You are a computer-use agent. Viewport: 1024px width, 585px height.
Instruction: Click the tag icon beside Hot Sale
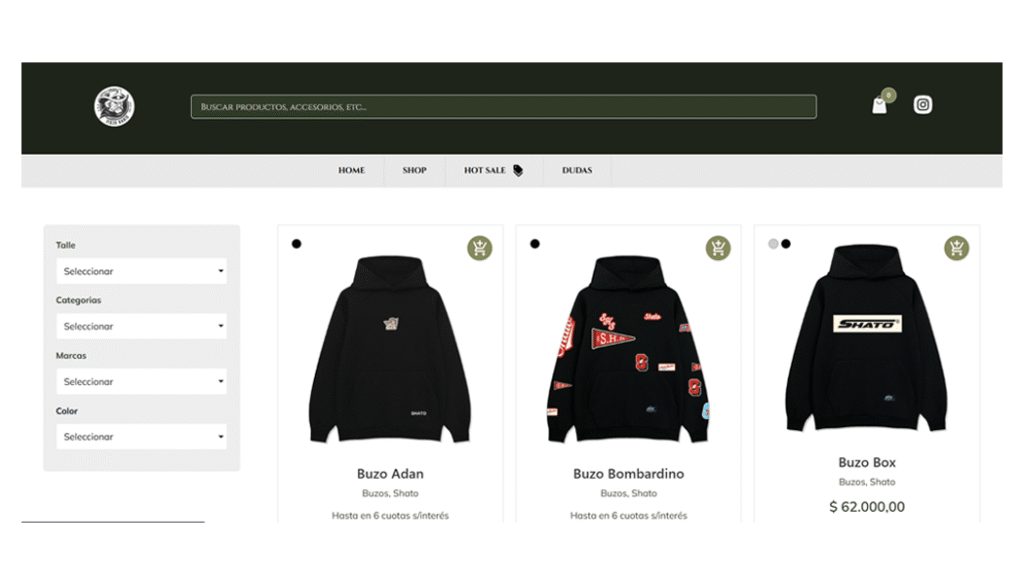tap(518, 170)
